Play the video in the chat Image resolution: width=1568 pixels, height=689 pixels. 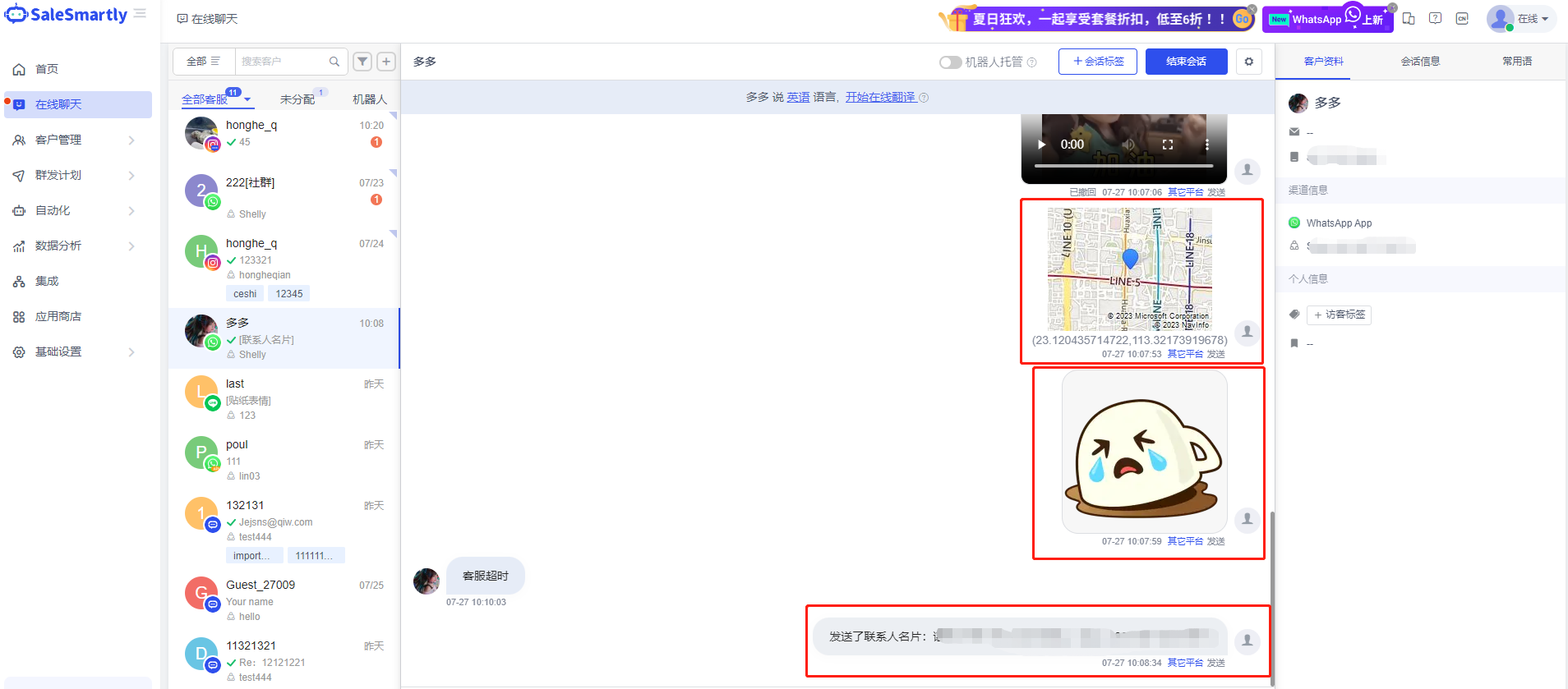pos(1042,145)
